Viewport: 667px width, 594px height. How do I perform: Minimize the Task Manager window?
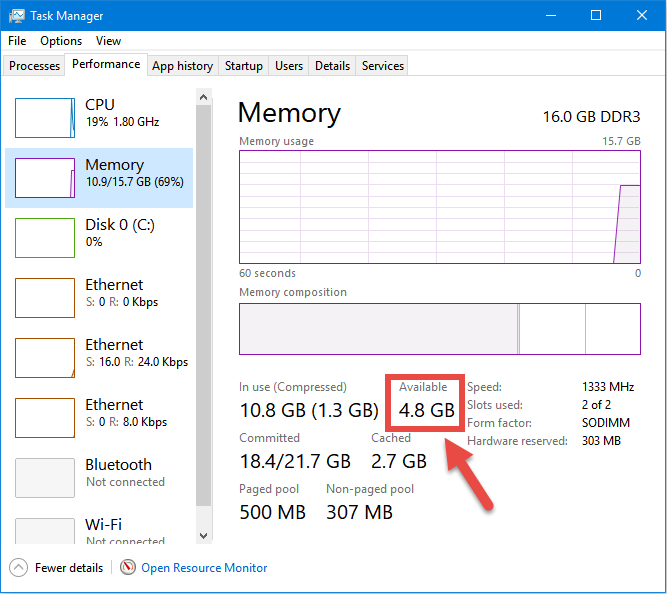(x=551, y=16)
